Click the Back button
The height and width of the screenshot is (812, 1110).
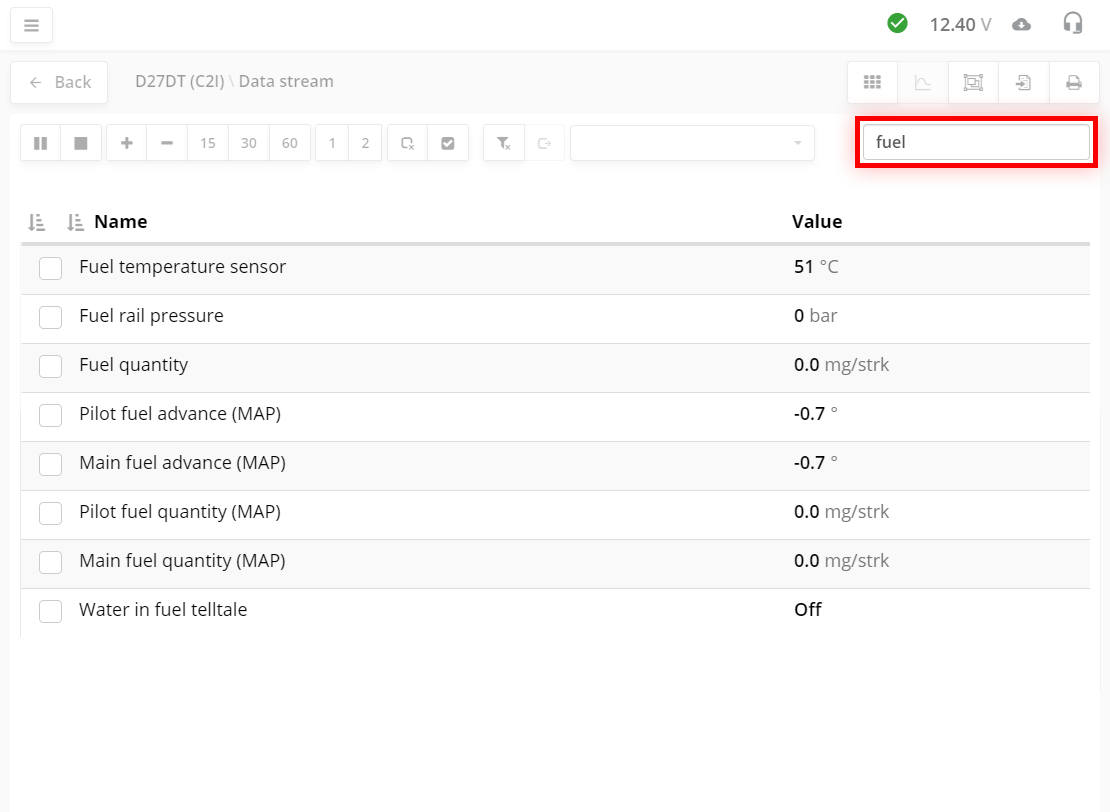pyautogui.click(x=59, y=82)
